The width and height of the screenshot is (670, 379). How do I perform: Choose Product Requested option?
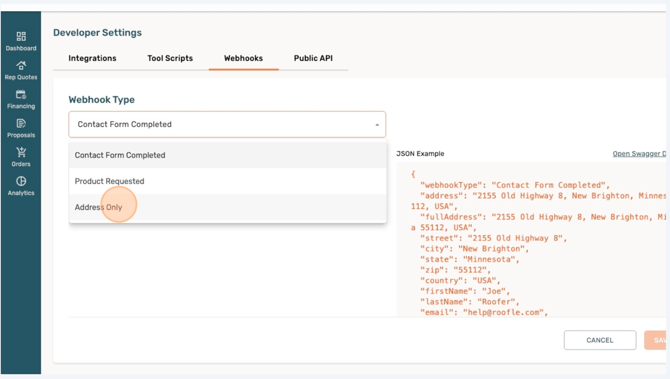(x=227, y=181)
